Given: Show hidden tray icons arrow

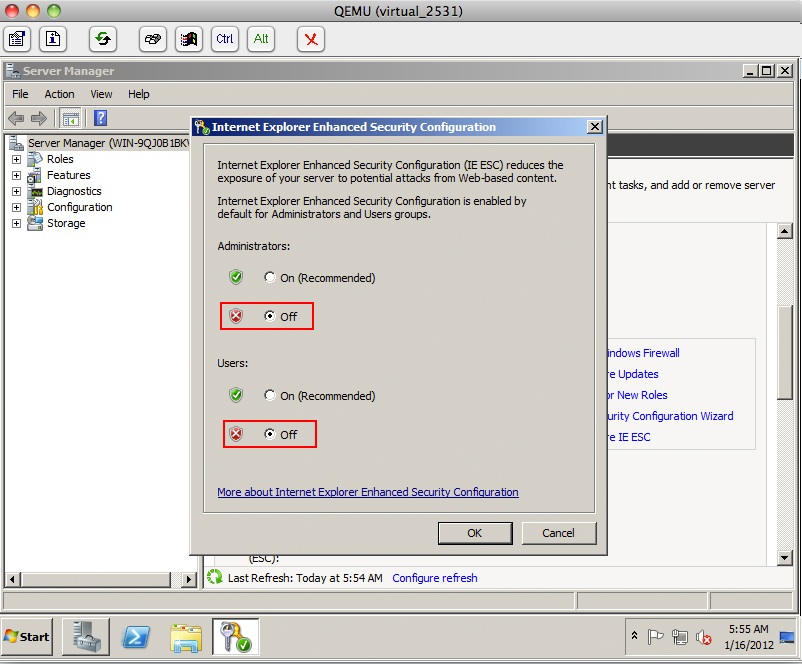Looking at the screenshot, I should click(634, 635).
